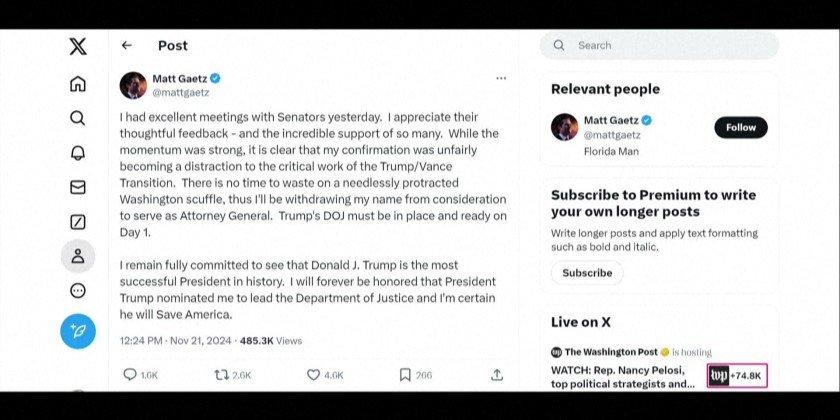This screenshot has height=420, width=840.
Task: Bookmark the post with 266 bookmarks
Action: 405,375
